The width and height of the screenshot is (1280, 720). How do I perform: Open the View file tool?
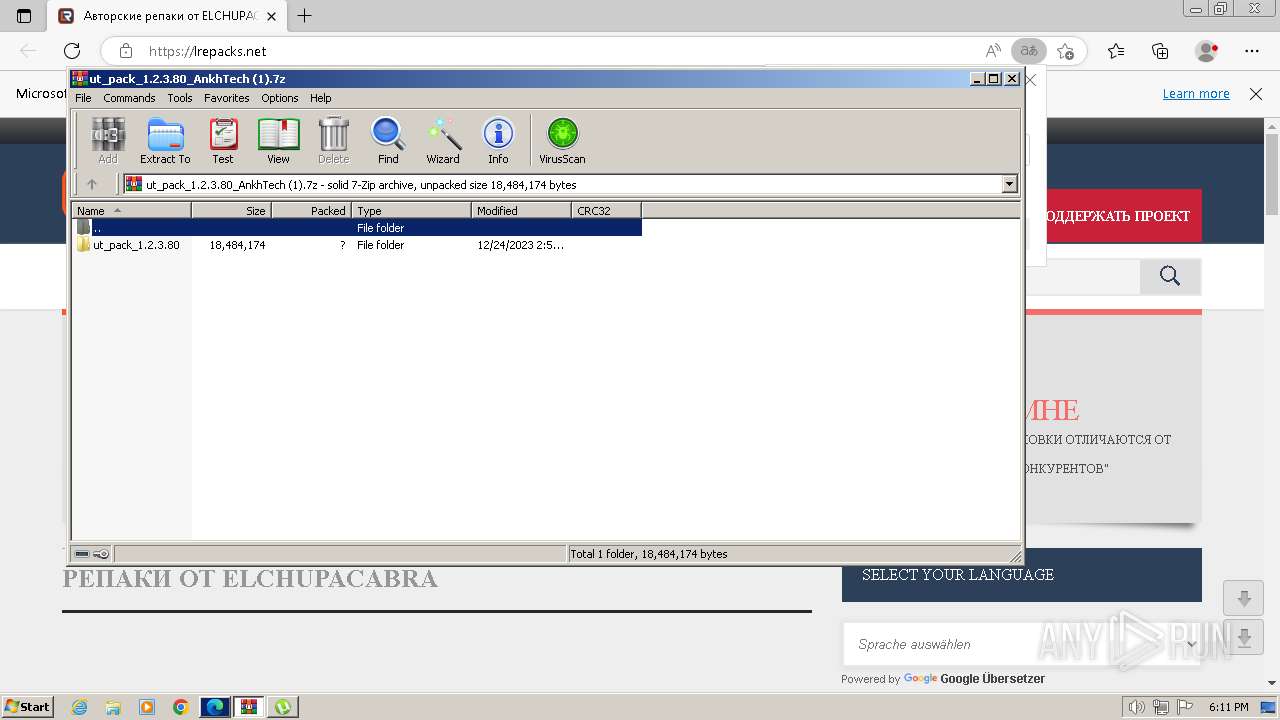pos(278,140)
